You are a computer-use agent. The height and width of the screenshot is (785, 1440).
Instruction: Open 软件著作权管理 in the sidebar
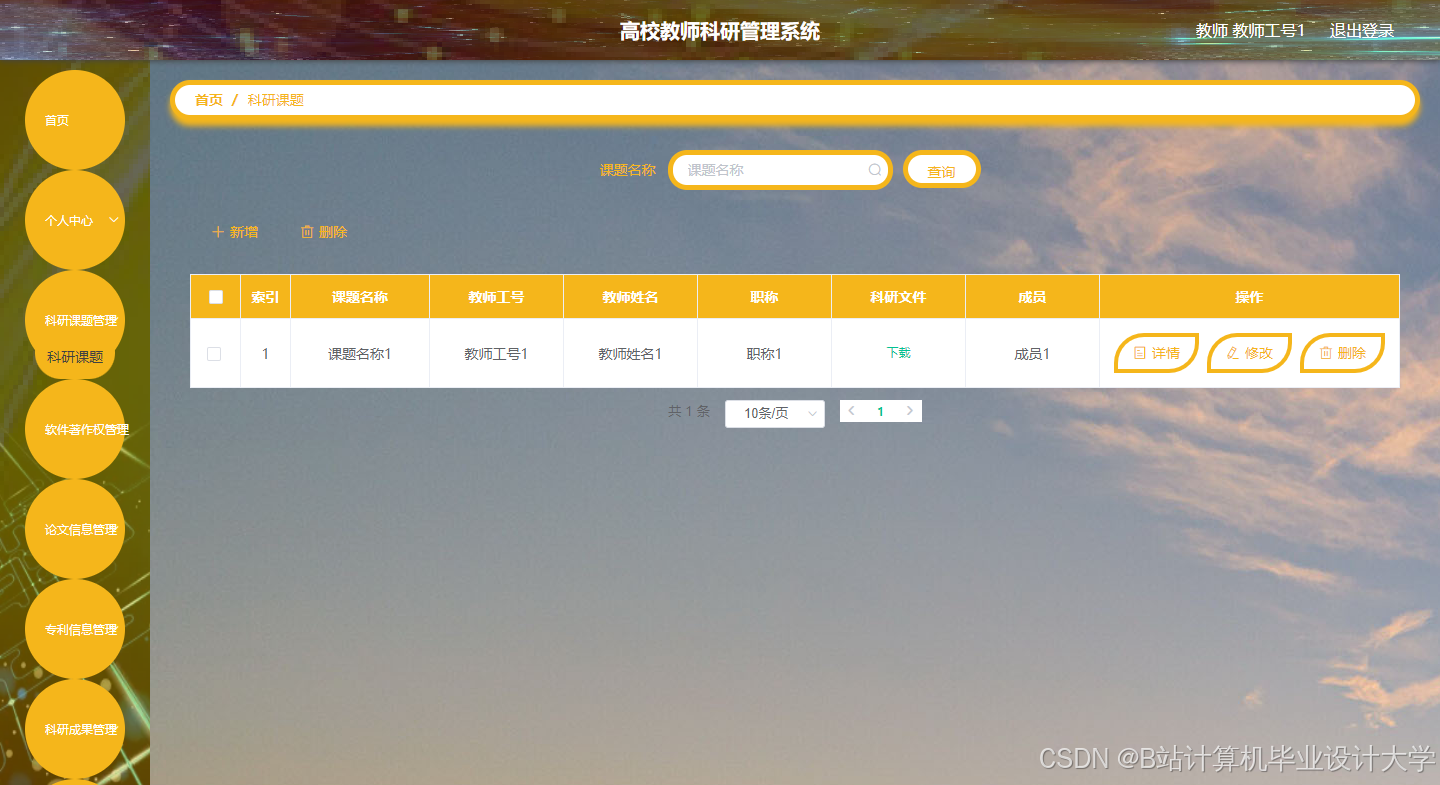tap(75, 430)
